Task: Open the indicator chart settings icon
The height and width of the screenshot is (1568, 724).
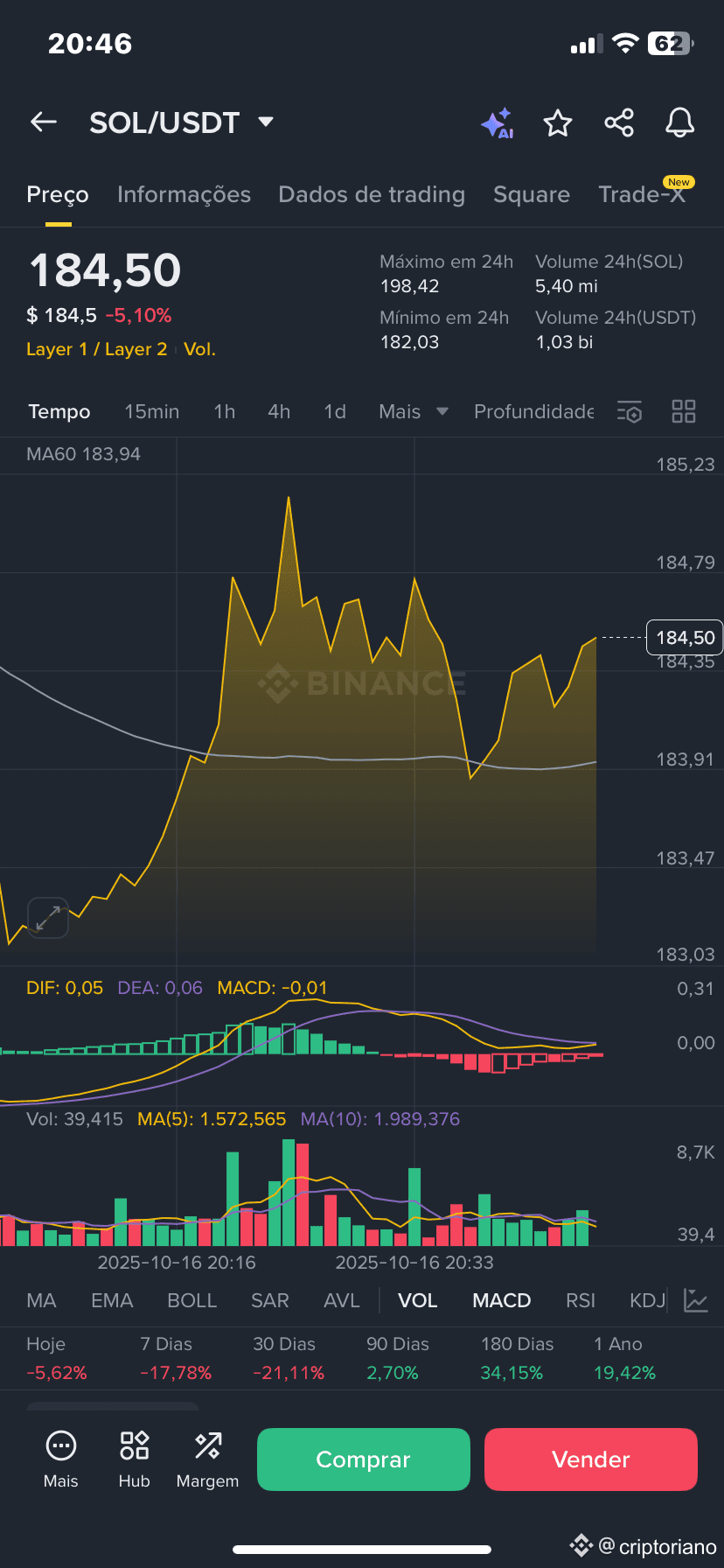Action: tap(696, 1300)
